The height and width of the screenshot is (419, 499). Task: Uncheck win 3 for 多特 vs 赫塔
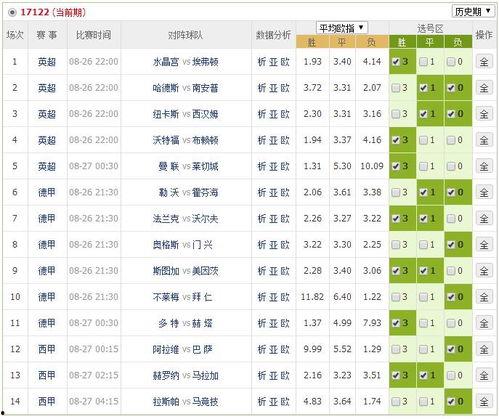(396, 323)
